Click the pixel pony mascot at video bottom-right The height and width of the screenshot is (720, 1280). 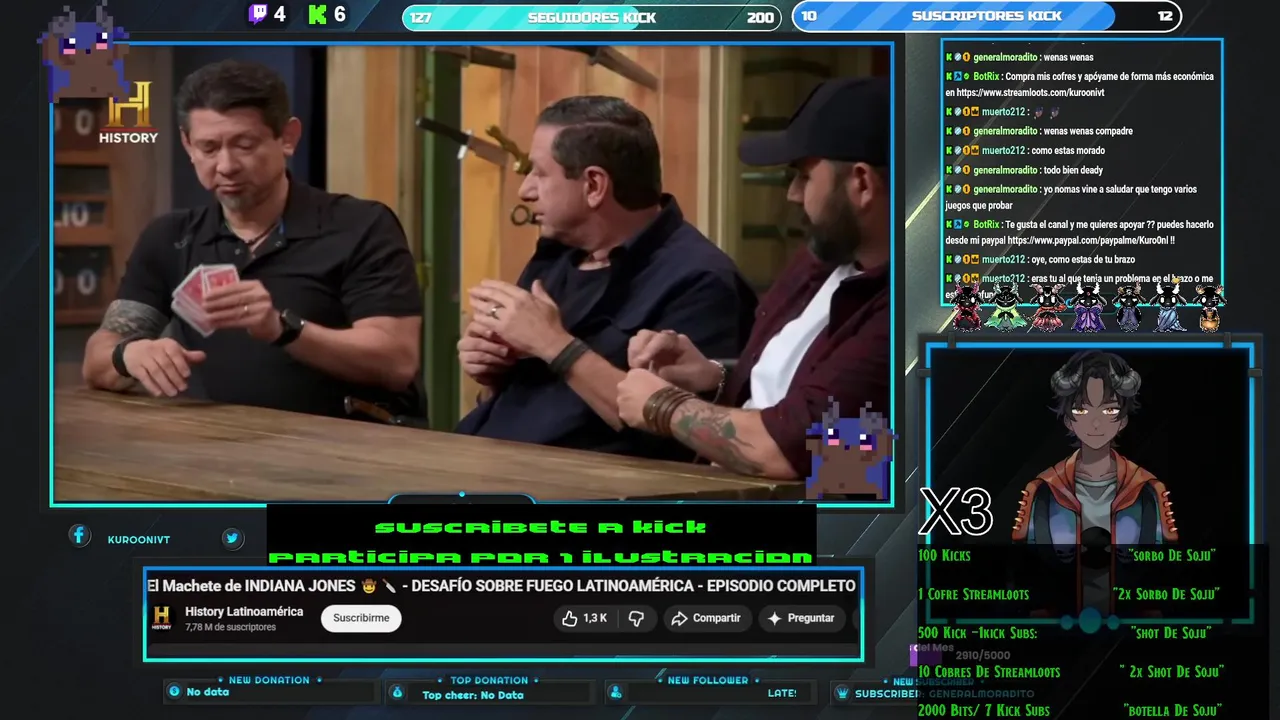(x=849, y=450)
